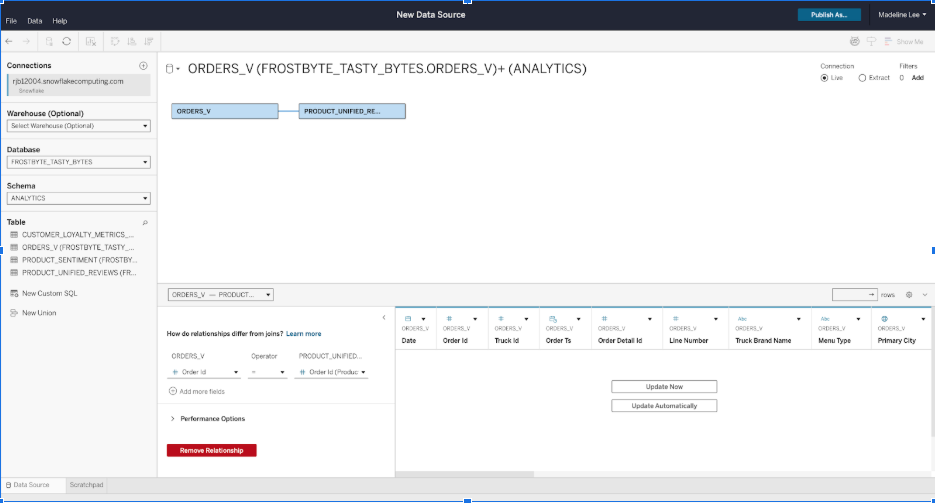Image resolution: width=935 pixels, height=503 pixels.
Task: Click the Remove Relationship button
Action: point(211,450)
